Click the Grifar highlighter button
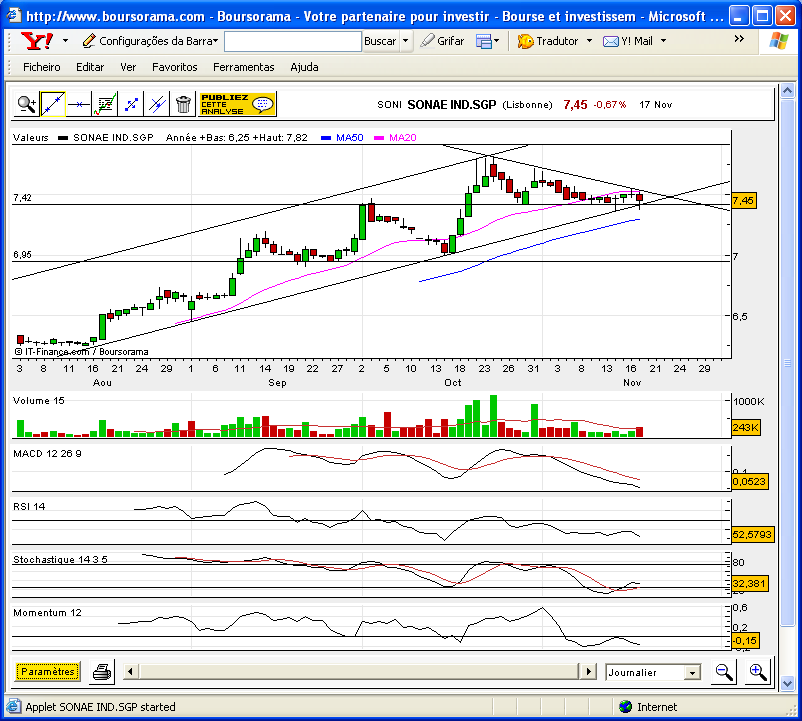The height and width of the screenshot is (721, 802). point(442,41)
